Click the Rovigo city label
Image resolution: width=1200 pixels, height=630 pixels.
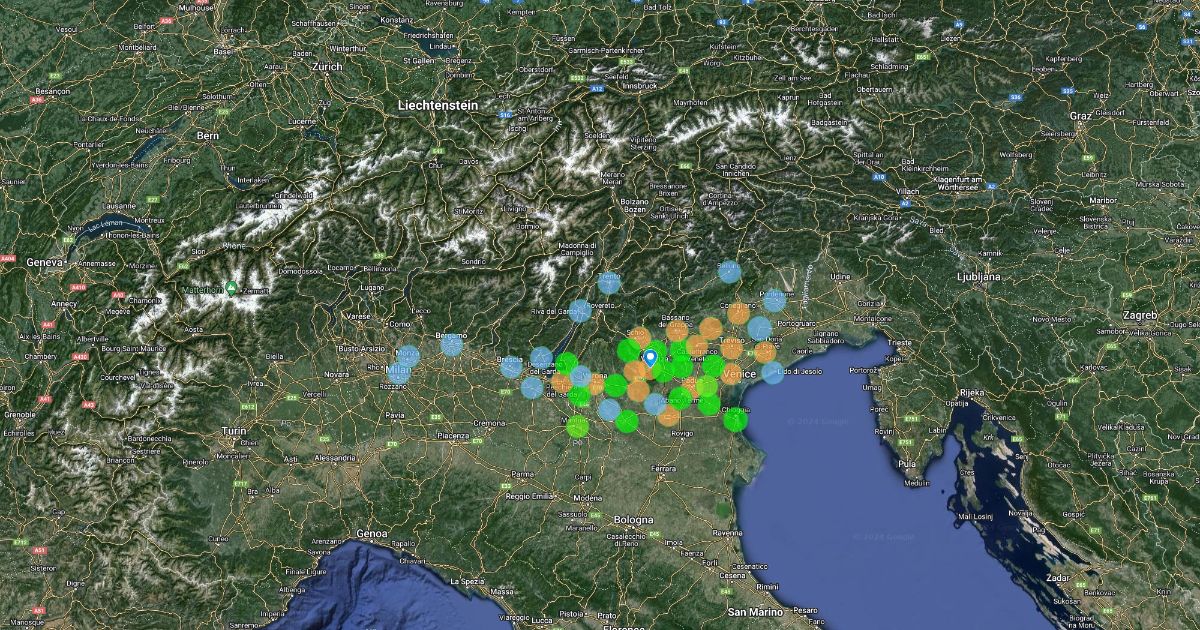pyautogui.click(x=682, y=433)
